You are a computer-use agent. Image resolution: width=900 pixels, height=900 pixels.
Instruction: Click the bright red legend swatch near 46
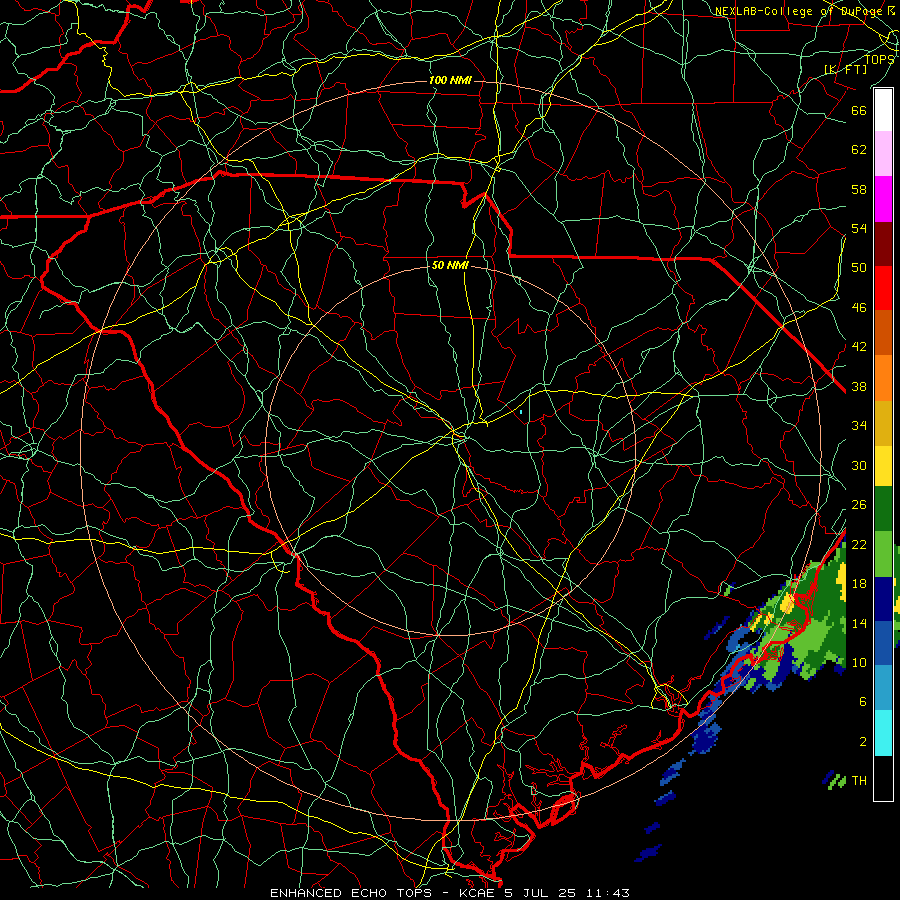click(x=883, y=288)
